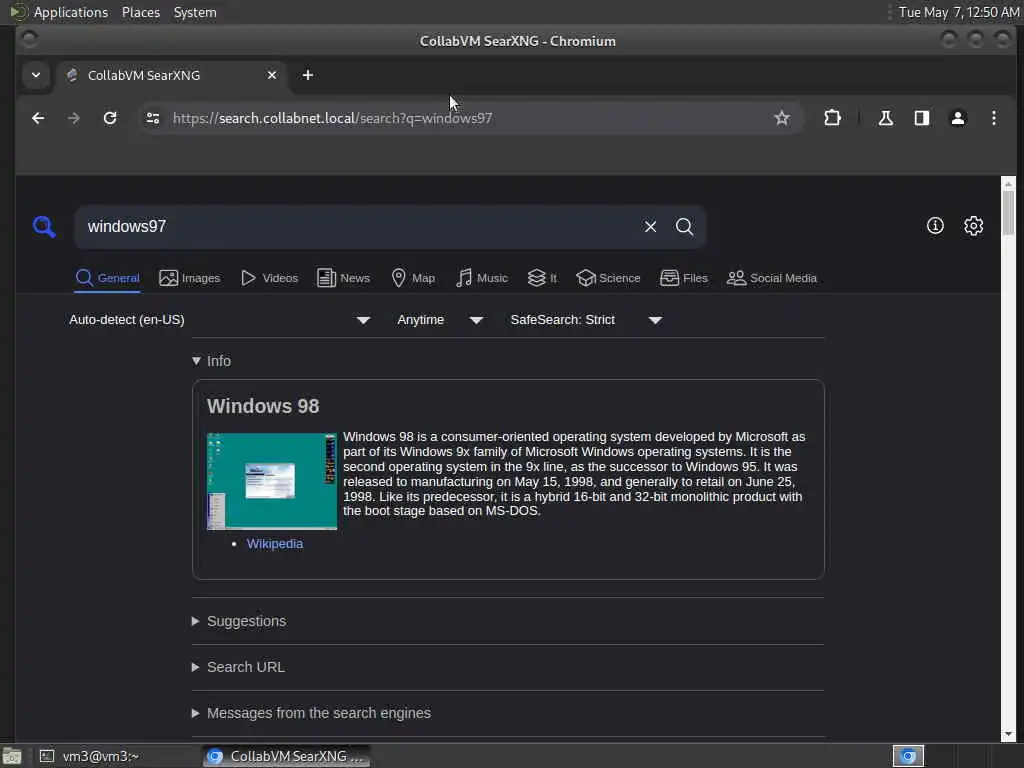The image size is (1024, 768).
Task: Expand the Suggestions section
Action: [239, 621]
